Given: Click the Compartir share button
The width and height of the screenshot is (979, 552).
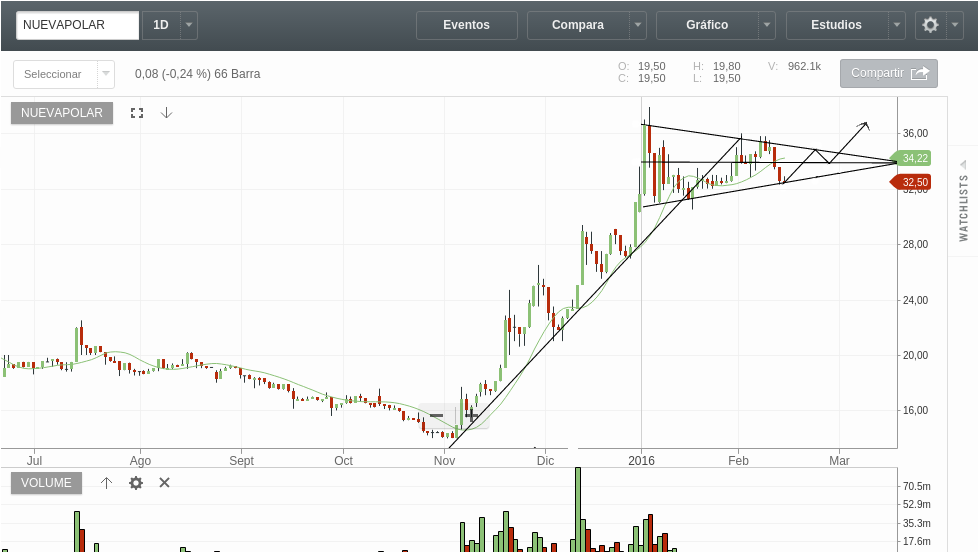Looking at the screenshot, I should (x=888, y=73).
